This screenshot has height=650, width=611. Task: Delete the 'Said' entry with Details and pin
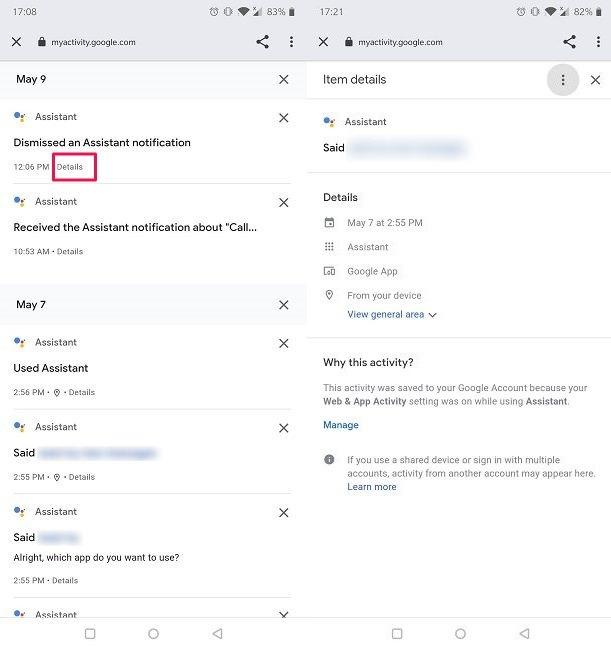click(284, 428)
